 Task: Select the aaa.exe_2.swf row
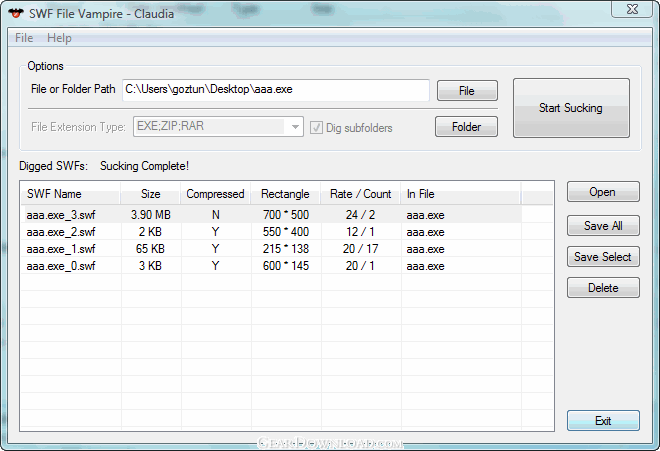point(271,232)
